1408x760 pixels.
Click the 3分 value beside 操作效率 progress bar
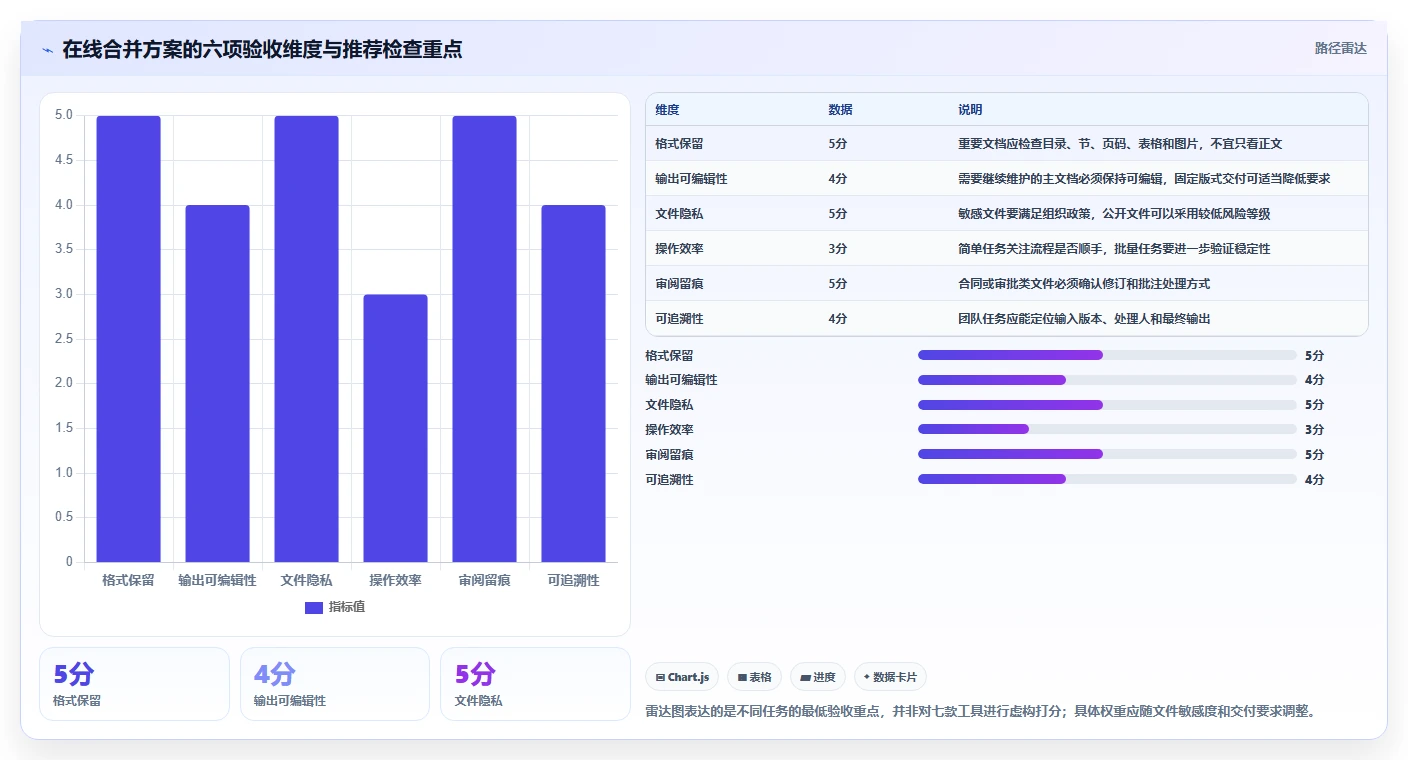[1315, 430]
